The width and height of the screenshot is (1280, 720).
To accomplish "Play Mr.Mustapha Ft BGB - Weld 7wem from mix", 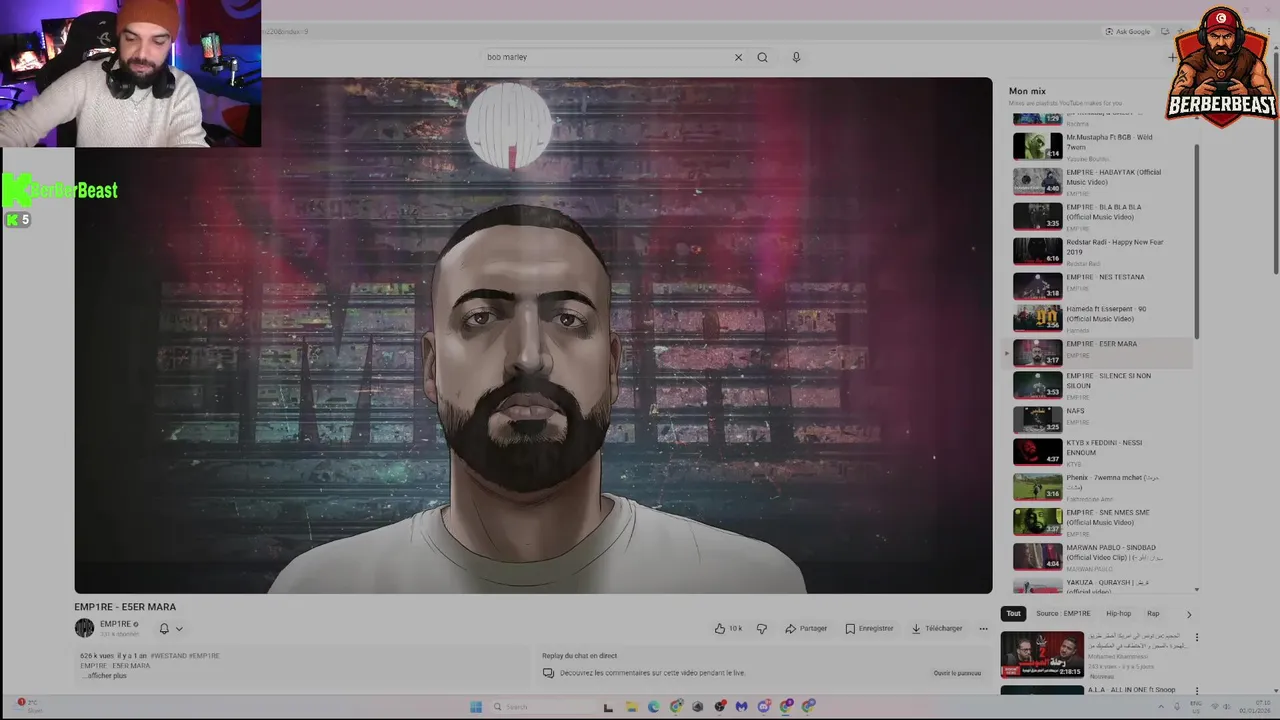I will [1100, 146].
